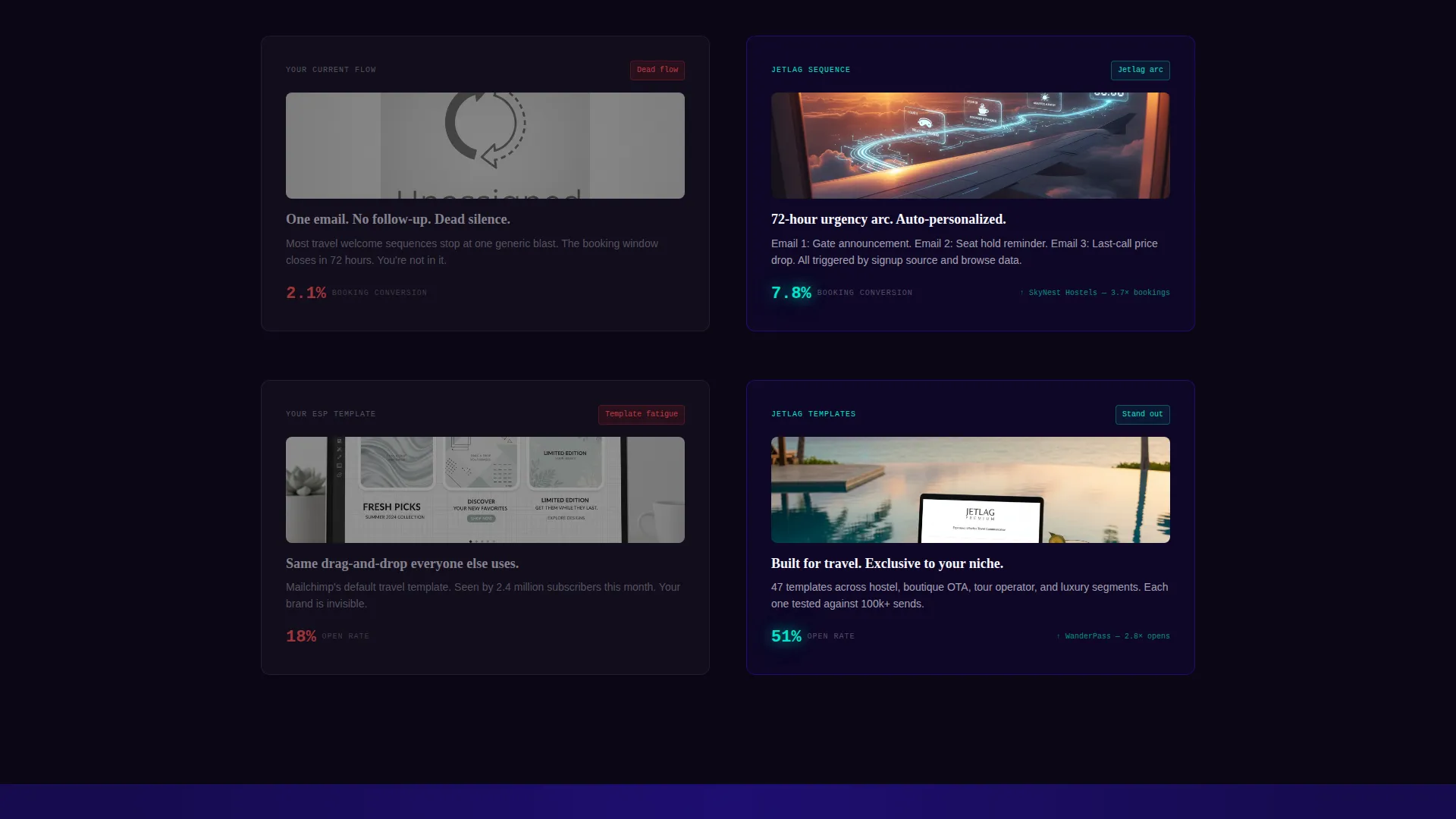The width and height of the screenshot is (1456, 819).
Task: Click 'YOUR ESP TEMPLATE' label
Action: 331,414
